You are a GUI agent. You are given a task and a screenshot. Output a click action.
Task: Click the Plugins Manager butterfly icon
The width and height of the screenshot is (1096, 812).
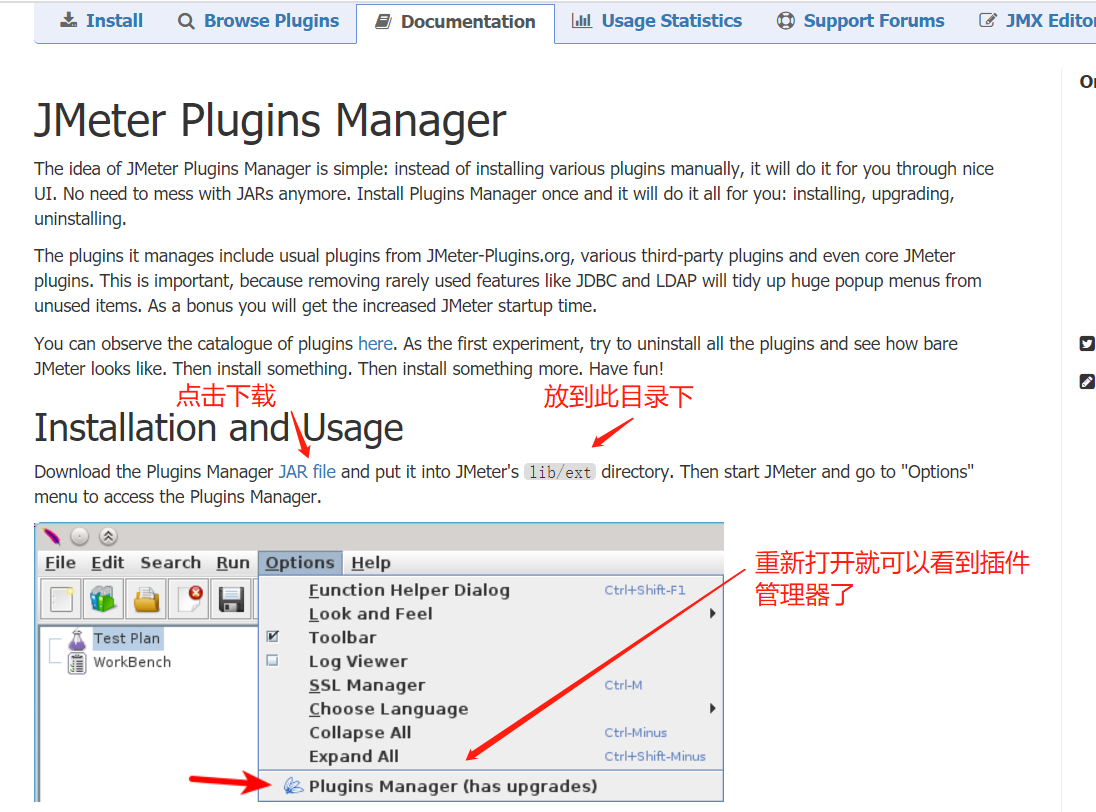click(x=291, y=785)
